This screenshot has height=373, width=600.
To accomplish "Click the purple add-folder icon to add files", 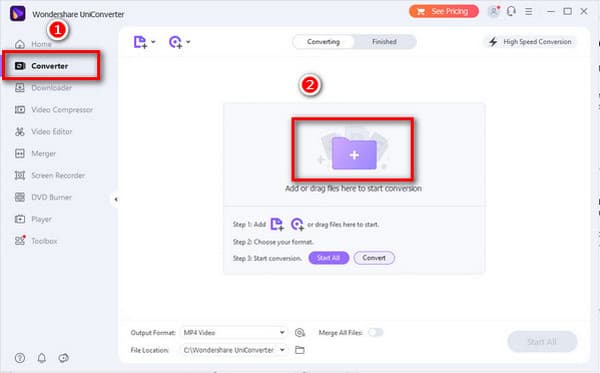I will tap(354, 153).
